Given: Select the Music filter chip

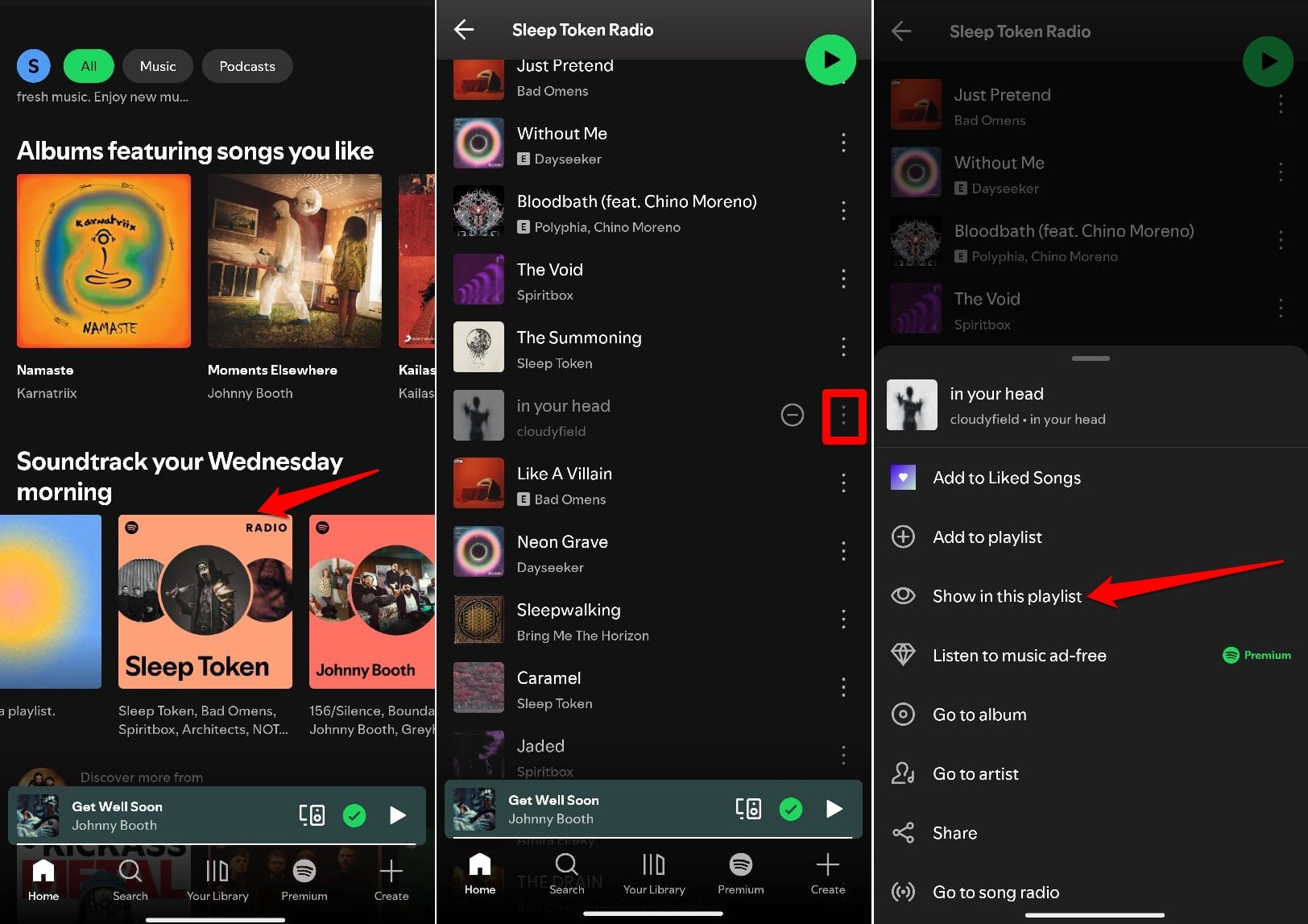Looking at the screenshot, I should [x=158, y=66].
